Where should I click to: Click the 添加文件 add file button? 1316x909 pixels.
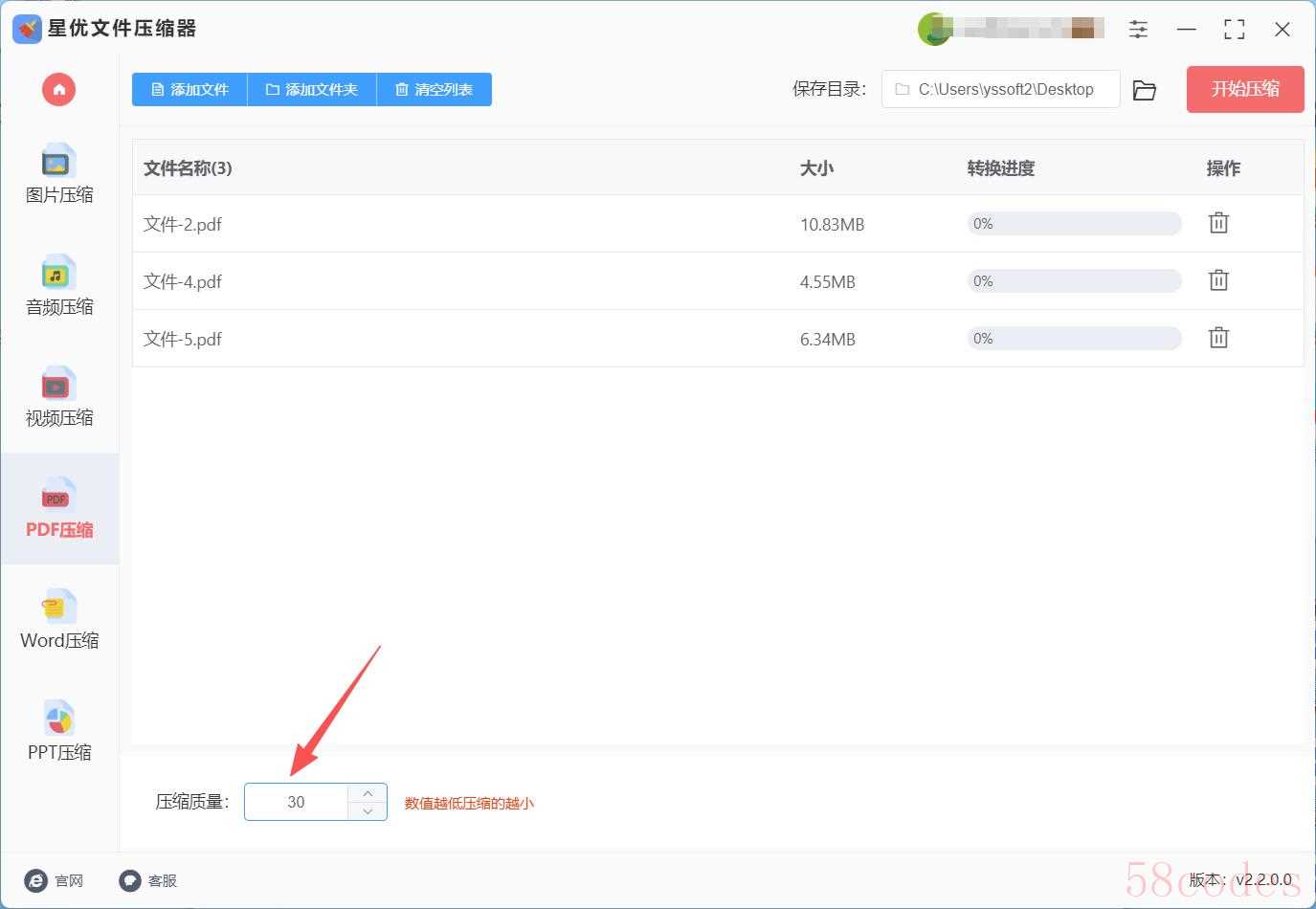tap(190, 90)
